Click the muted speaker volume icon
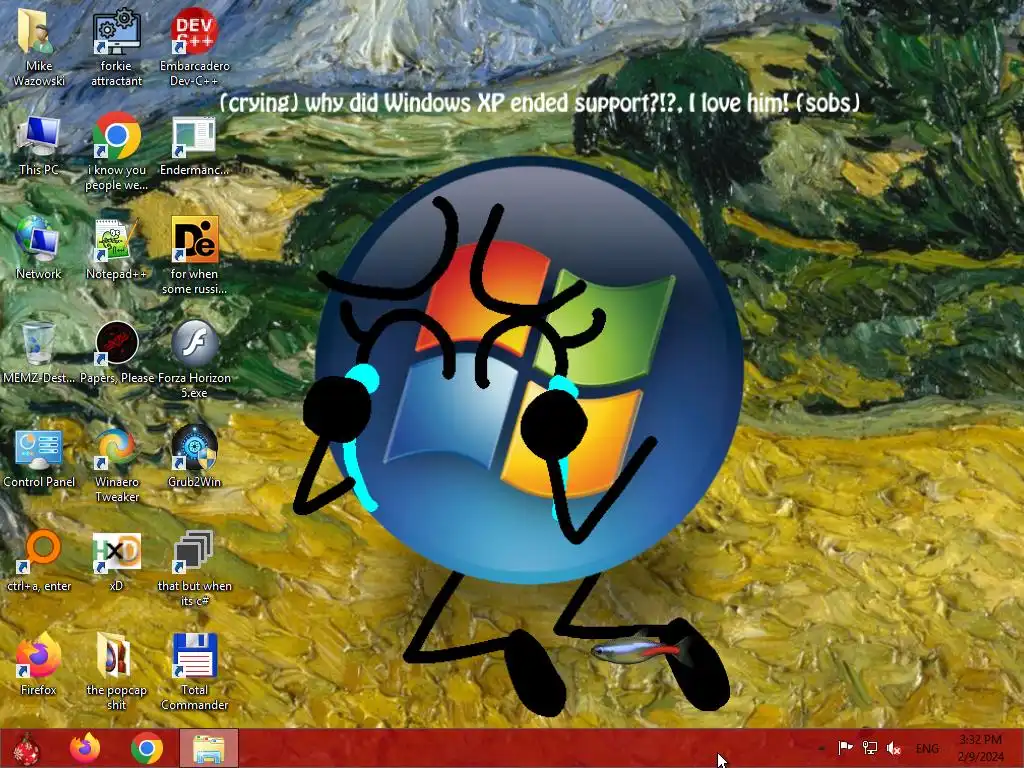 [x=893, y=748]
